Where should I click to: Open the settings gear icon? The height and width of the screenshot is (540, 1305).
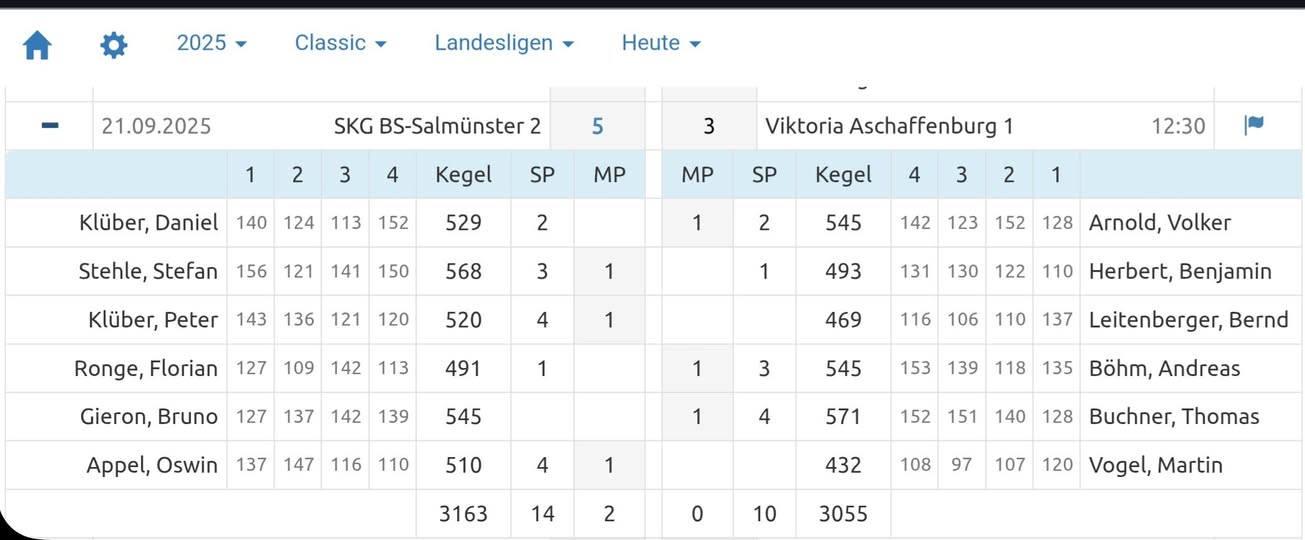114,45
